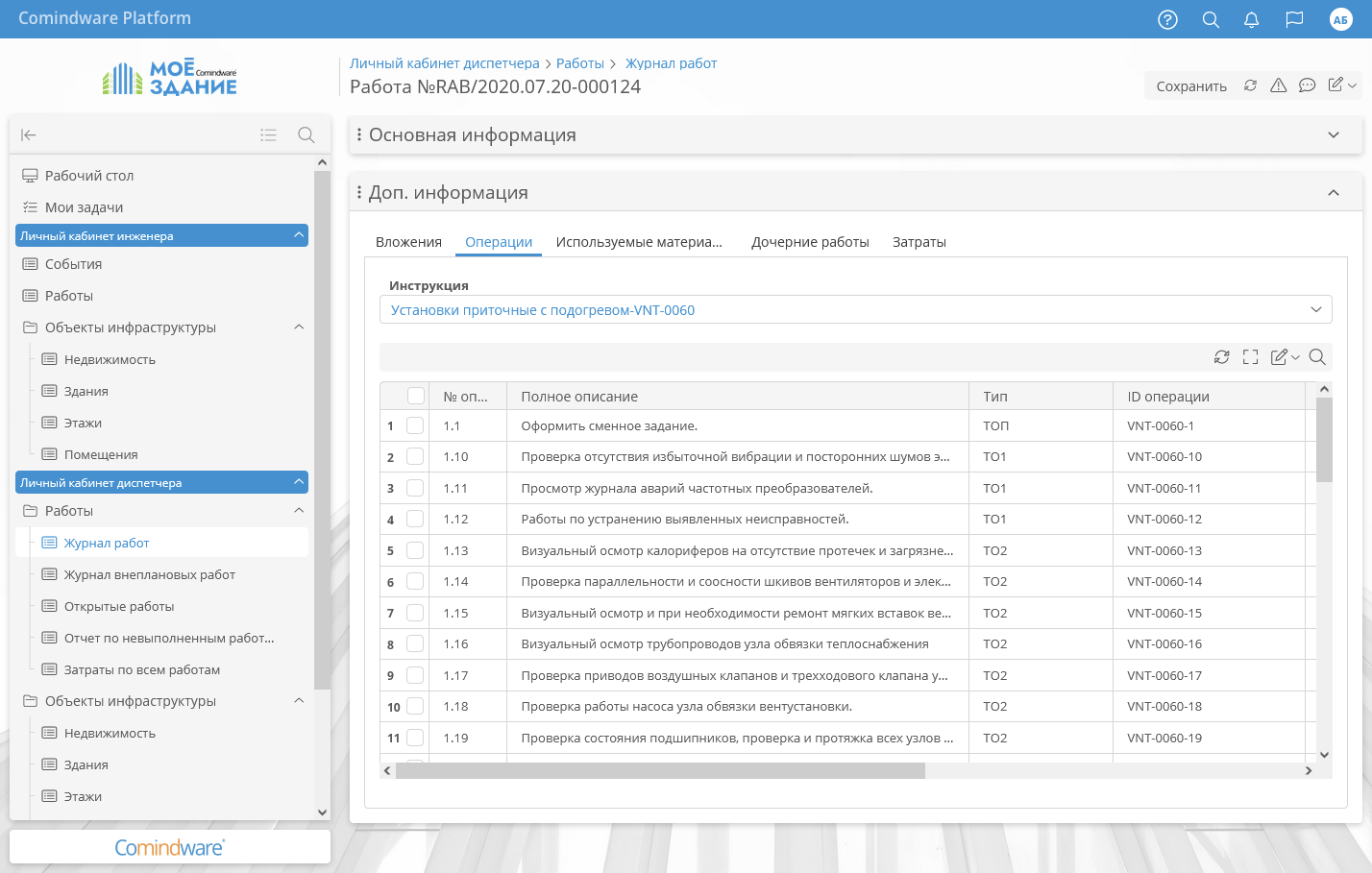Go to Работы breadcrumb link
The width and height of the screenshot is (1372, 873).
(580, 63)
